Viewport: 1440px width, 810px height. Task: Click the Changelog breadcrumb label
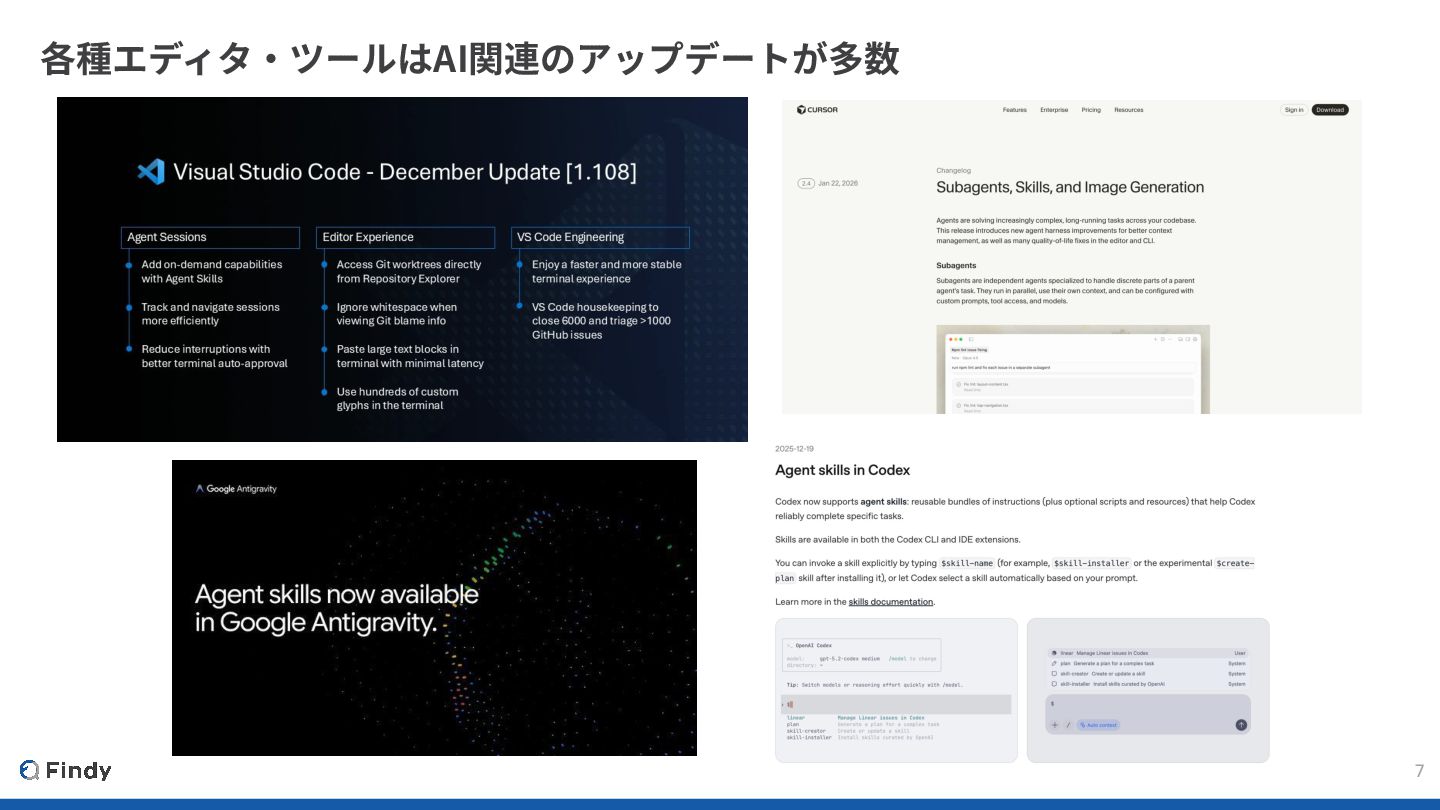[x=953, y=171]
